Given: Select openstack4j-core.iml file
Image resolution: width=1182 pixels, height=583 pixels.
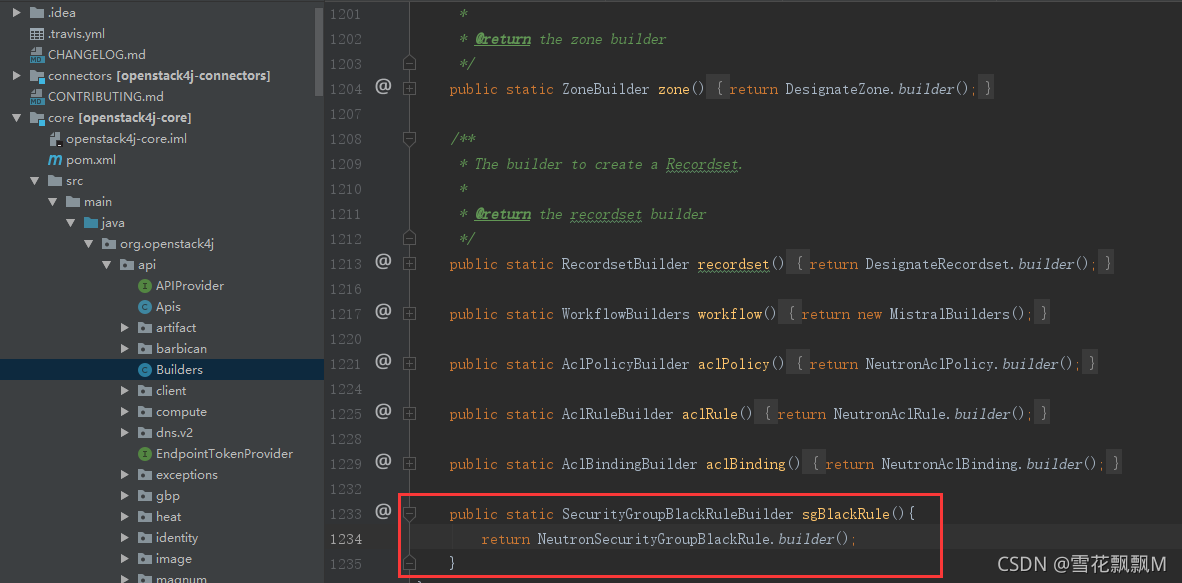Looking at the screenshot, I should pos(127,139).
